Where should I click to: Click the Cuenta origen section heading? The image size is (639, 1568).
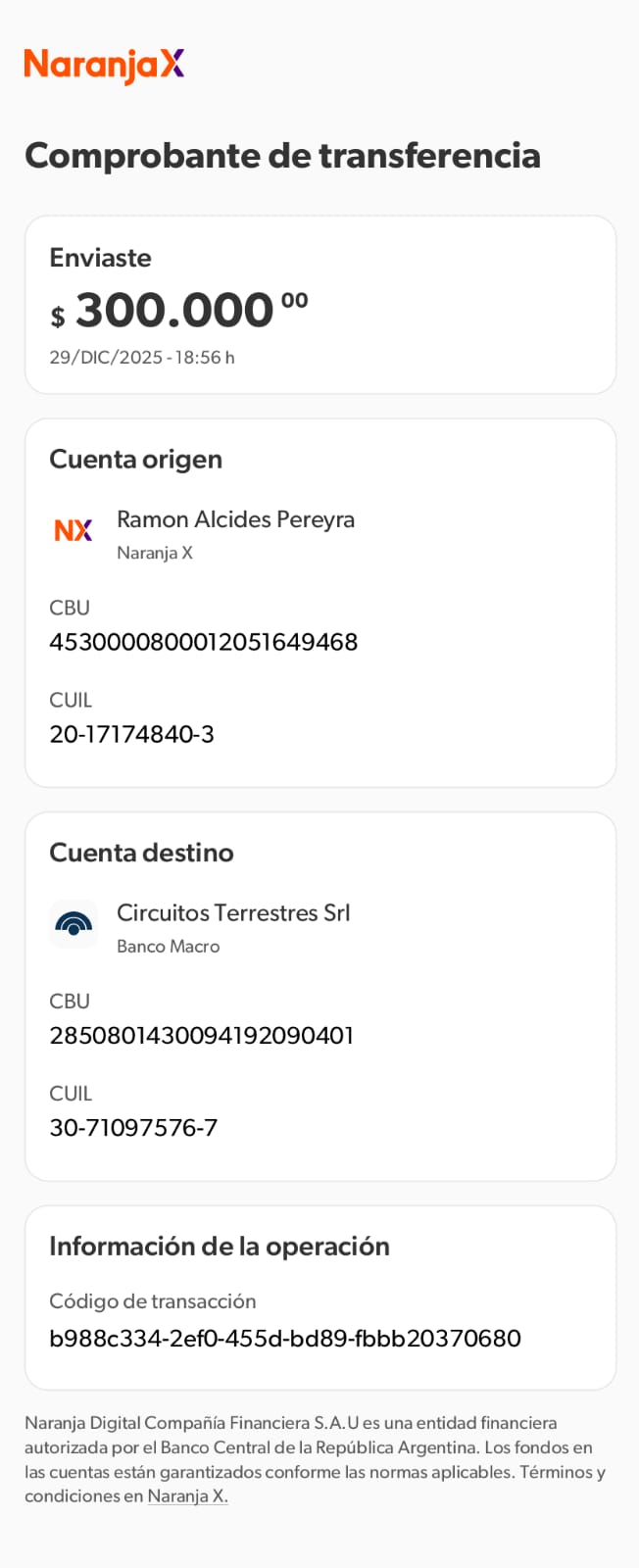135,460
